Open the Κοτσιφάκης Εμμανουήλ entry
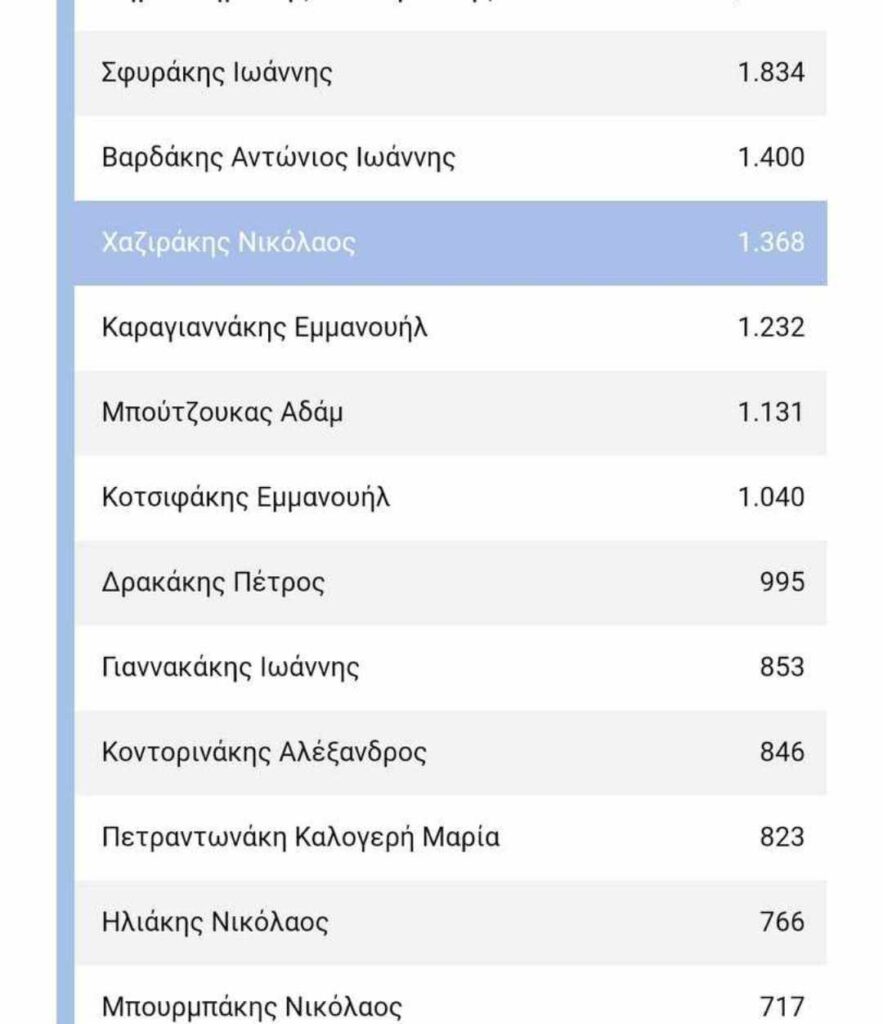The width and height of the screenshot is (883, 1024). [246, 498]
